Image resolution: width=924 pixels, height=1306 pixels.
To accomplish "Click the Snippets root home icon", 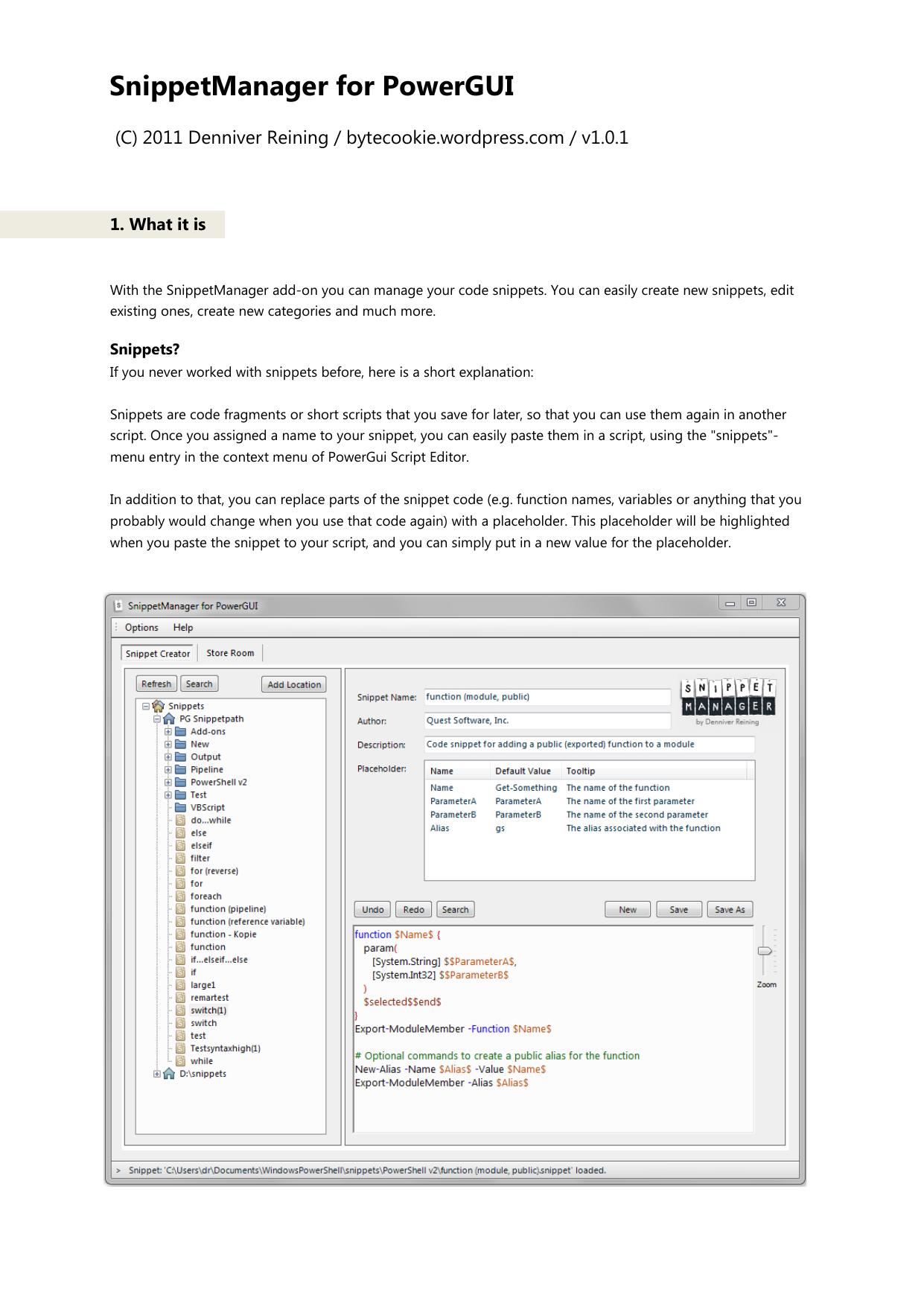I will (x=158, y=706).
